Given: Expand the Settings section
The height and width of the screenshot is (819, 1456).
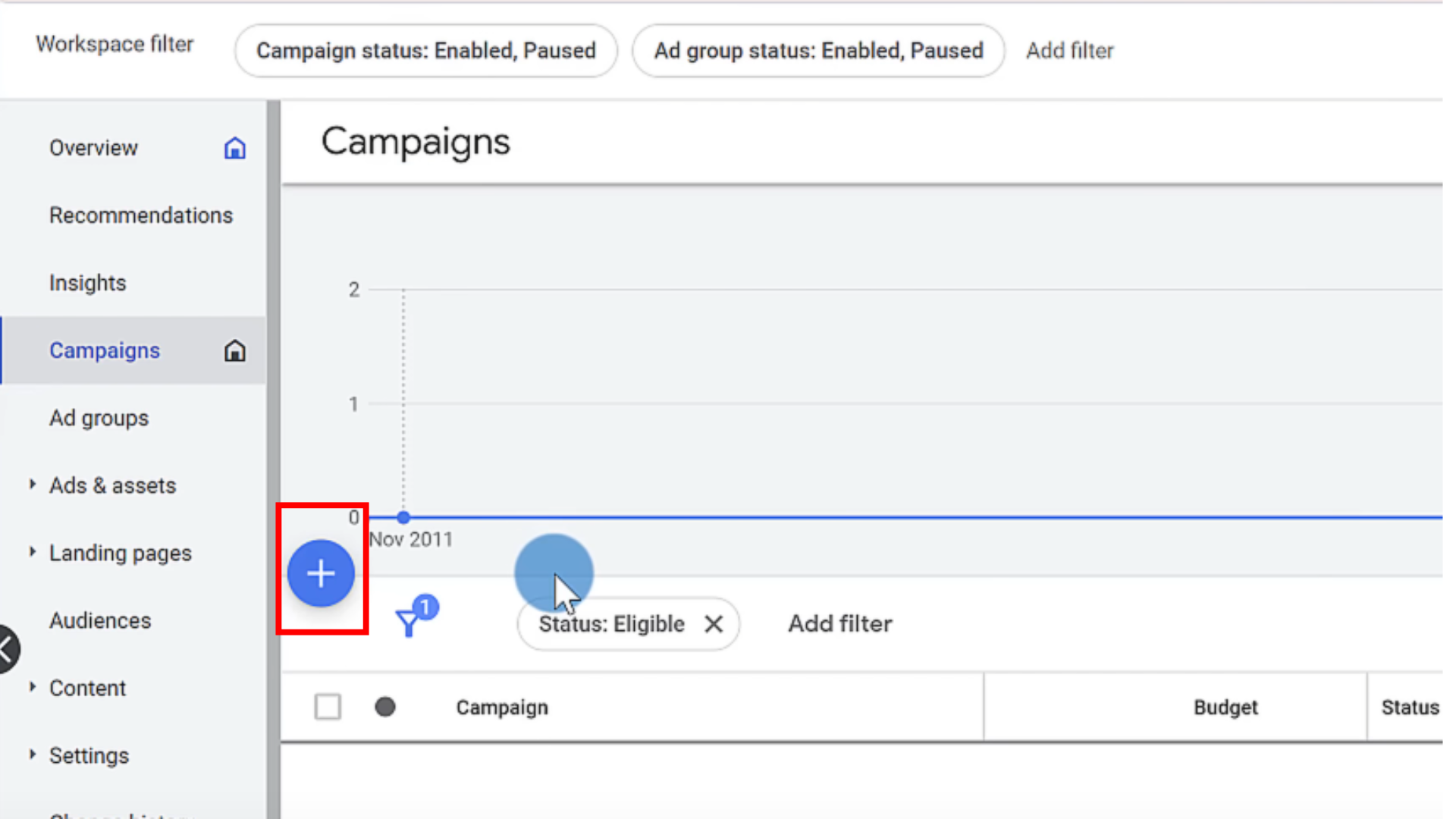Looking at the screenshot, I should [x=33, y=755].
